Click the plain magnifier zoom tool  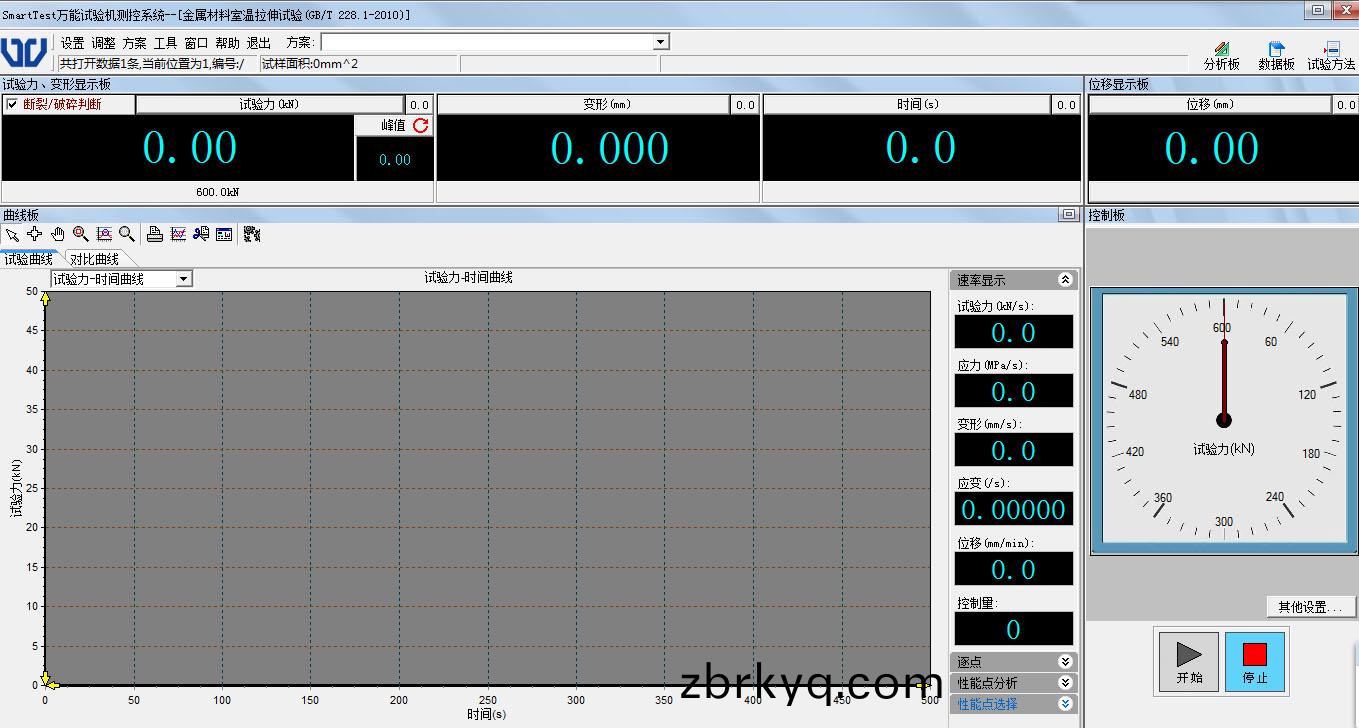click(x=127, y=234)
